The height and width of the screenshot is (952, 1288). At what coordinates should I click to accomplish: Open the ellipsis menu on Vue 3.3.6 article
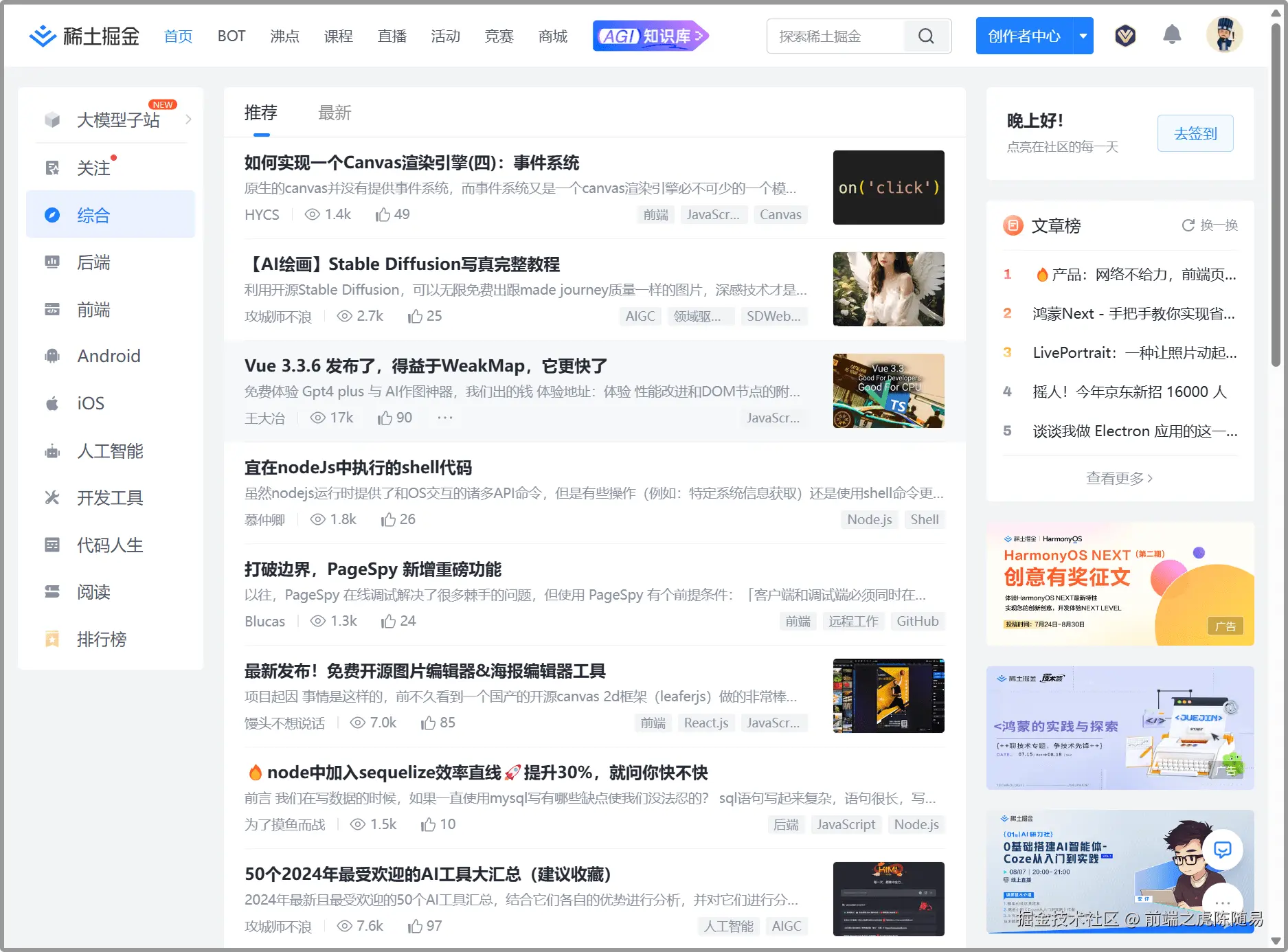[445, 417]
